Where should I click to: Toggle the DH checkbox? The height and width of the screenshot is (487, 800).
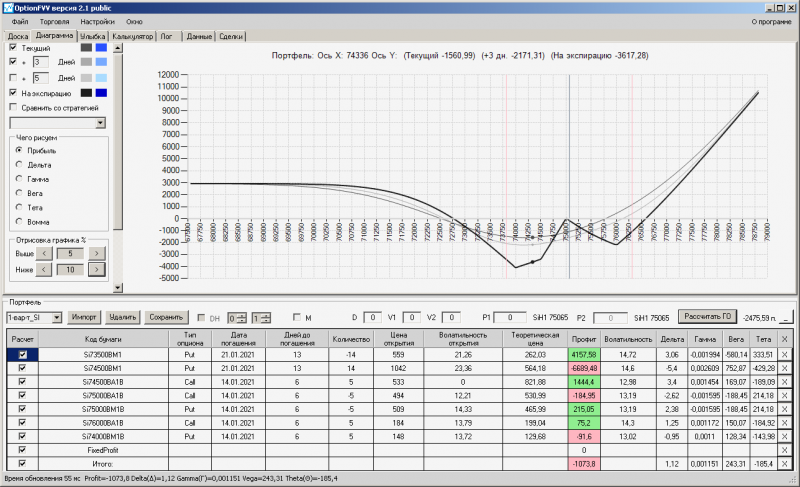point(201,317)
